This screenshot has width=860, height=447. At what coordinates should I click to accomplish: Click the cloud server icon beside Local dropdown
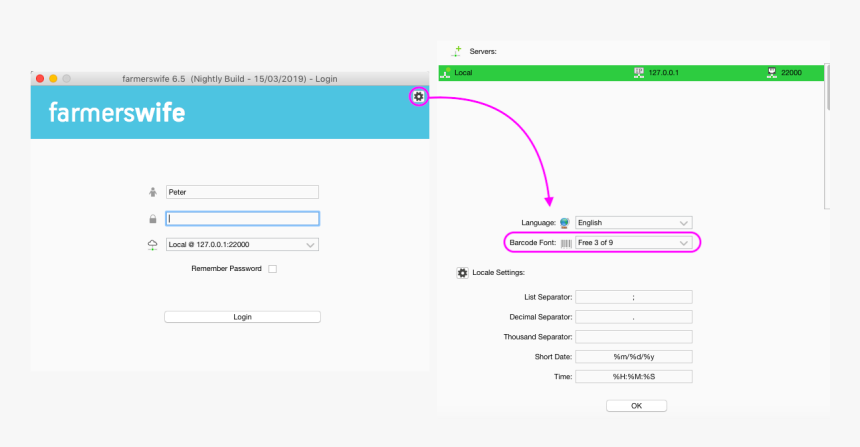pos(152,245)
